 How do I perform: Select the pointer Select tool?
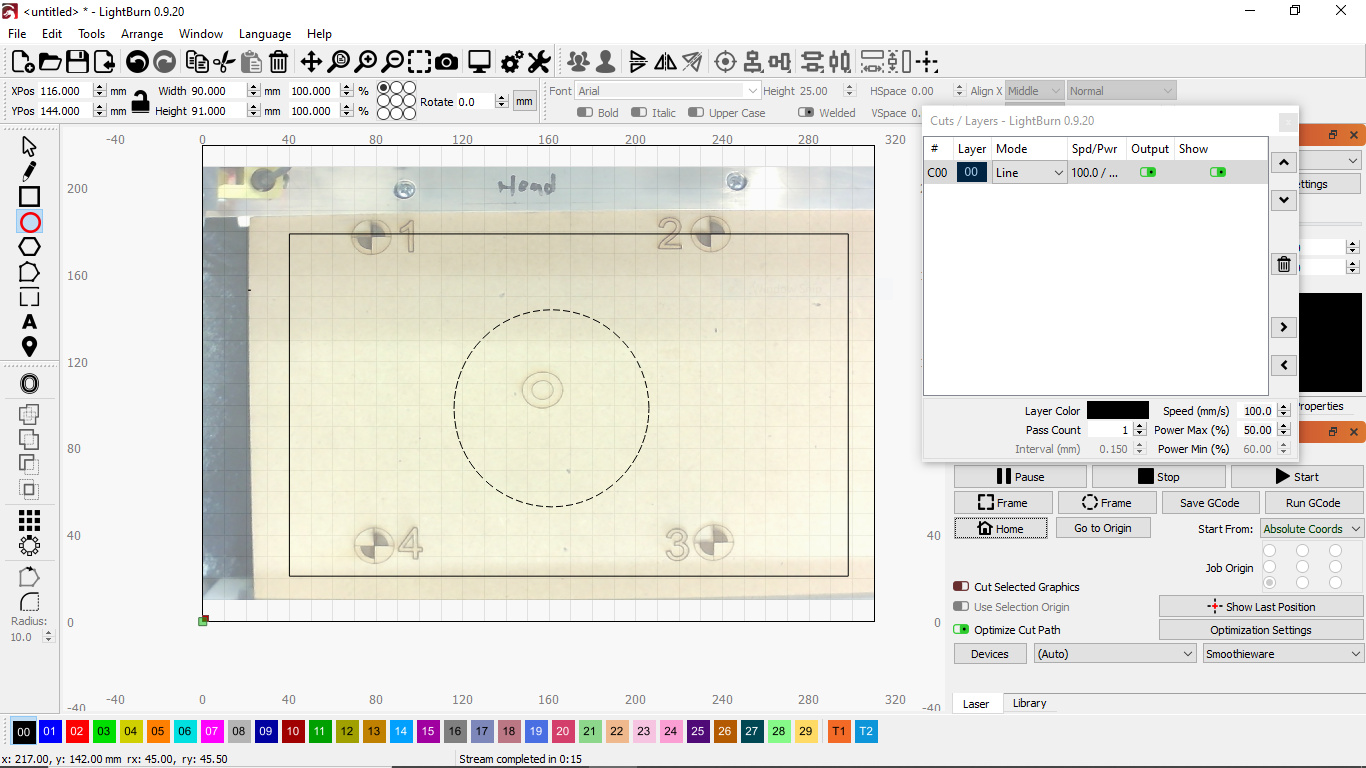(29, 146)
